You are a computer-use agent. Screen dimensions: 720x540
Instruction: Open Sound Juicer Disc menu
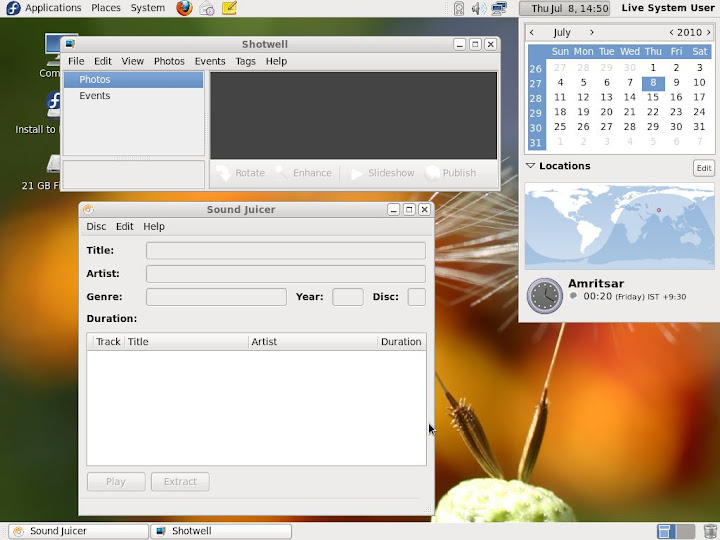click(x=96, y=226)
